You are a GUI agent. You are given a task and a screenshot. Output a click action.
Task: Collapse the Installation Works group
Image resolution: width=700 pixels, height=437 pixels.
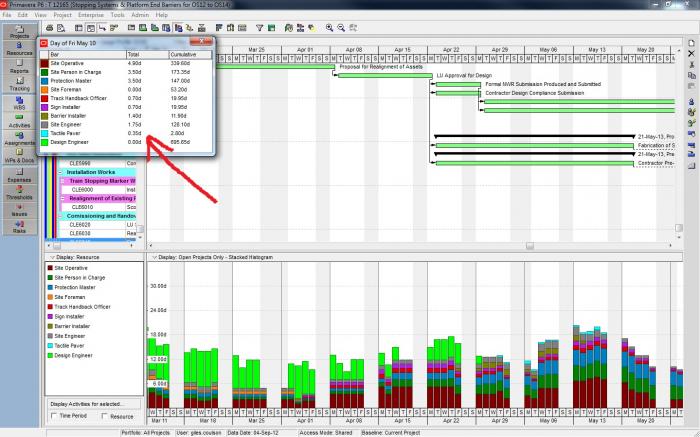pos(61,172)
